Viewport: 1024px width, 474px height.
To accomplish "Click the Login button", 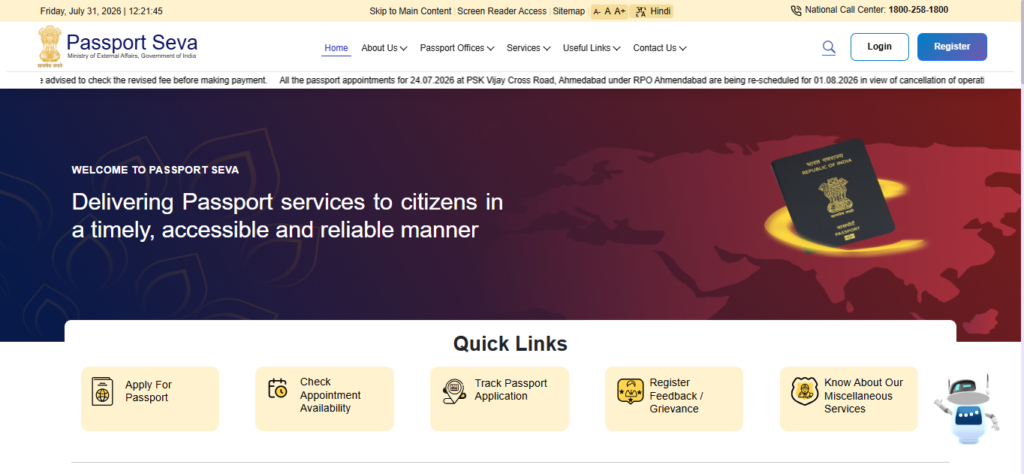I will point(879,47).
